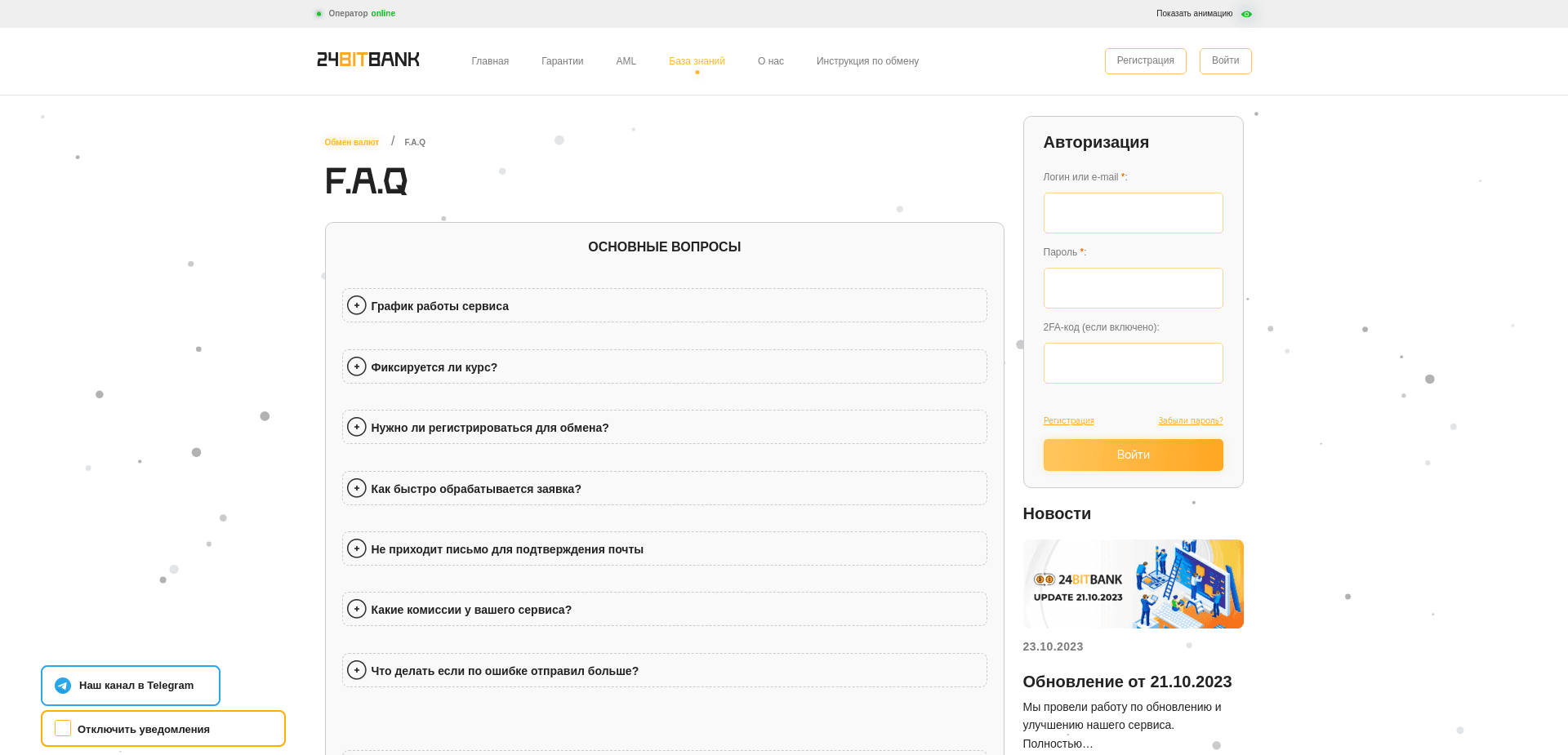Open the news image "UPDATE 21.10.2023"
The width and height of the screenshot is (1568, 755).
click(x=1133, y=584)
